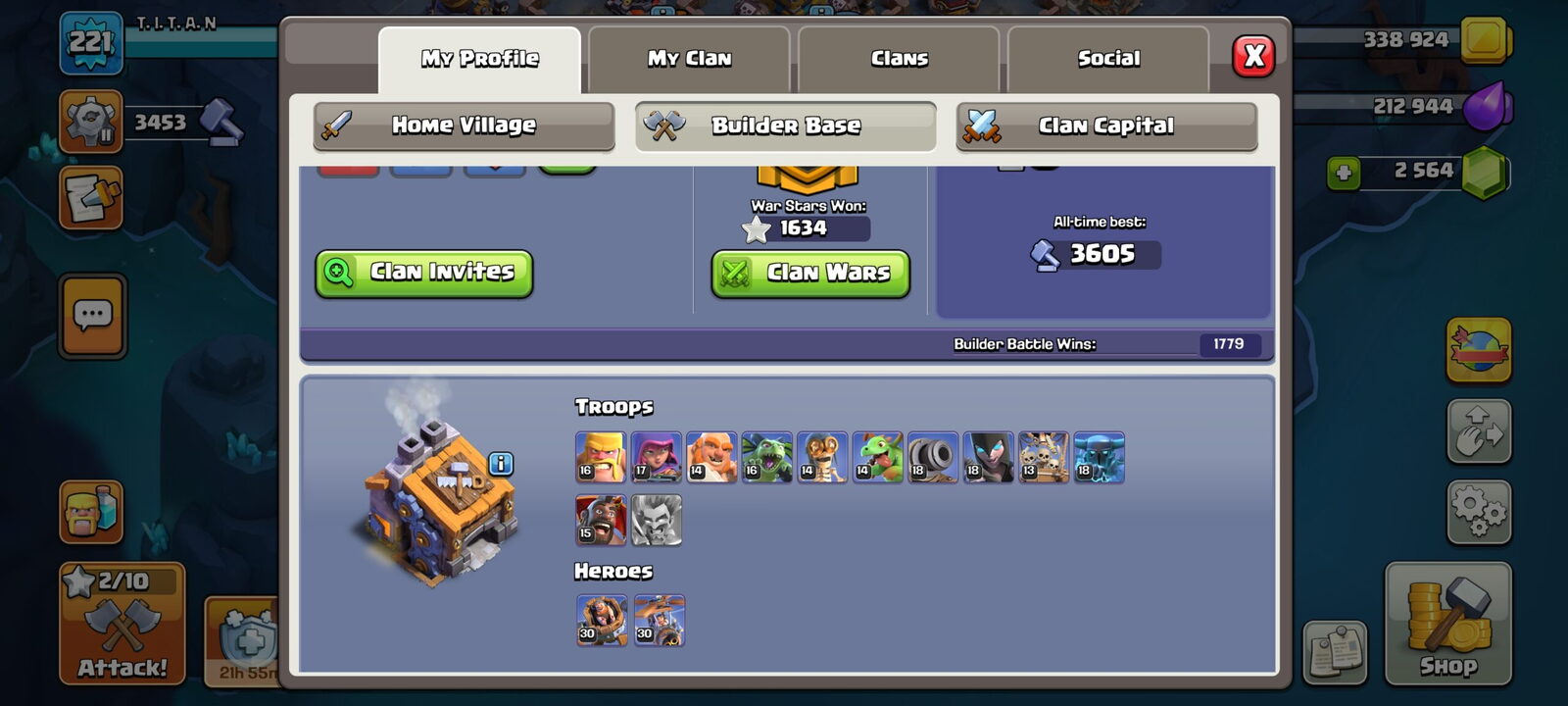Add gems with green plus button
The height and width of the screenshot is (706, 1568).
tap(1344, 173)
